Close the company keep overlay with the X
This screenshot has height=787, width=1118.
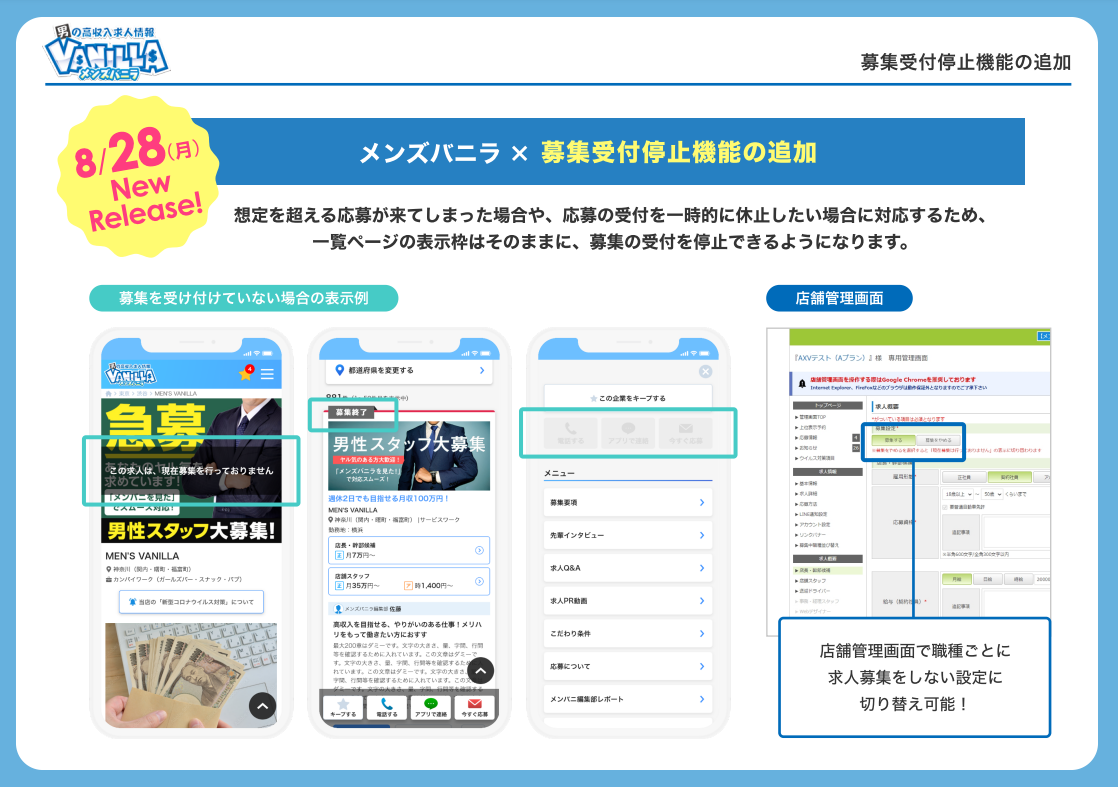[x=706, y=372]
